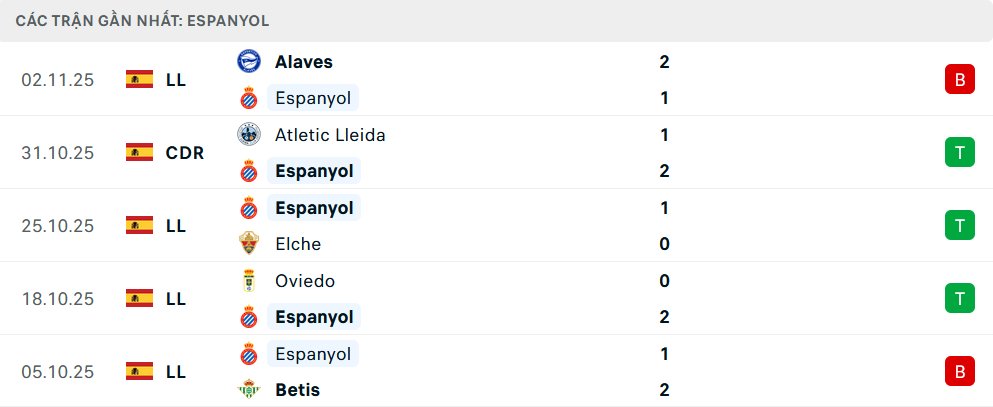The height and width of the screenshot is (407, 993).
Task: Open the Oviedo team link
Action: [x=304, y=281]
